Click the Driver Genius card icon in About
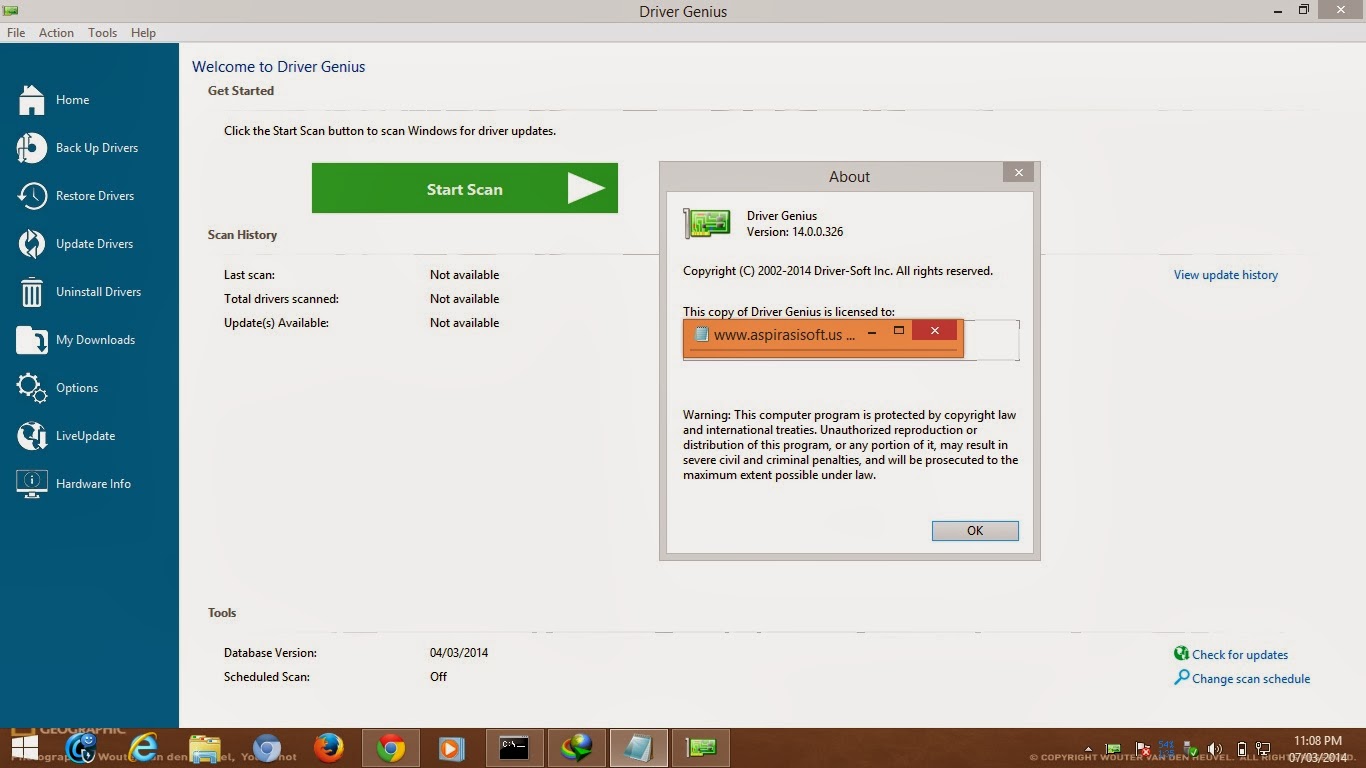This screenshot has height=768, width=1366. pos(707,223)
